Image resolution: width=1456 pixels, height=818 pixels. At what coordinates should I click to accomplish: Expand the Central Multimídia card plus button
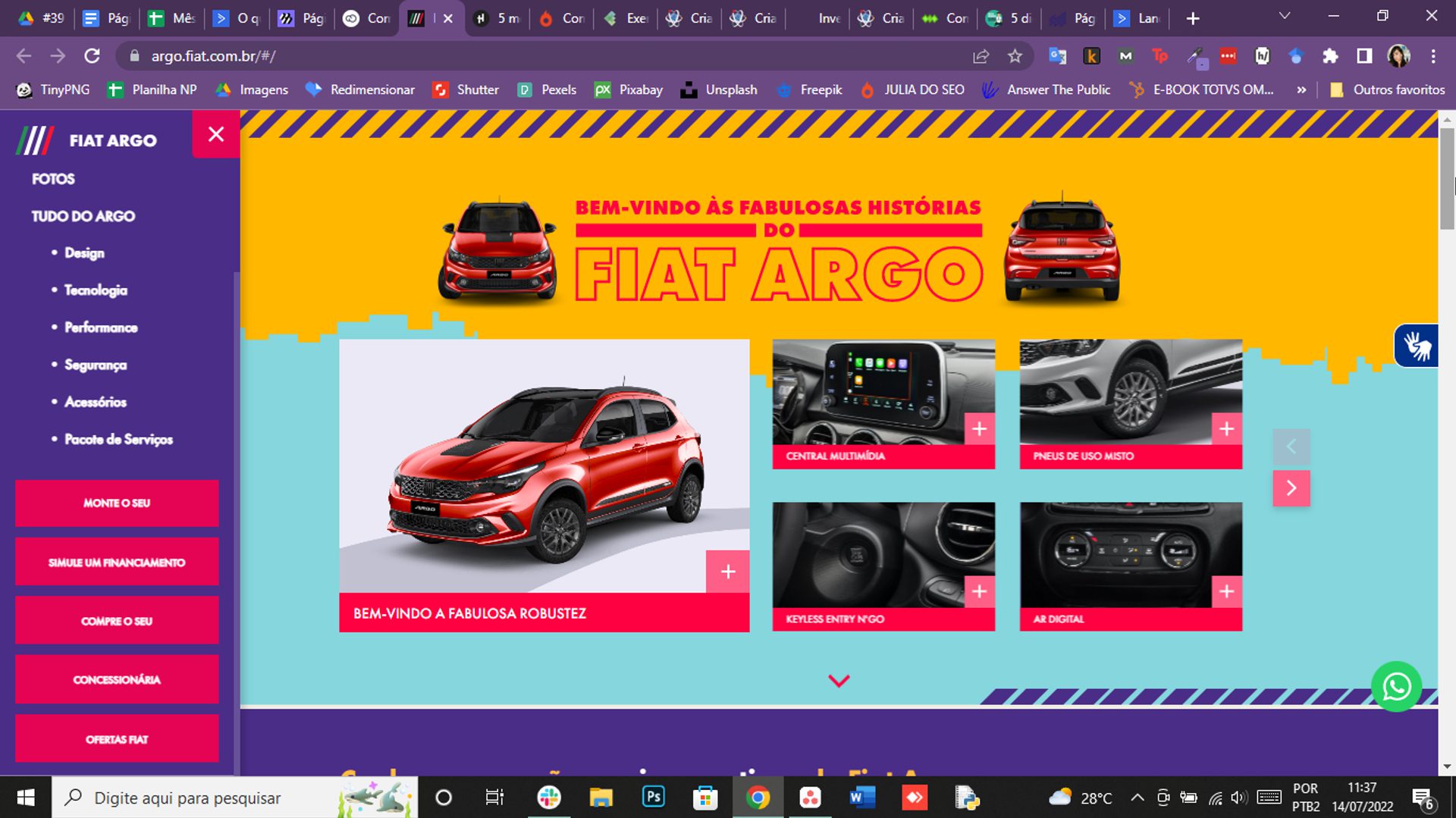(979, 429)
